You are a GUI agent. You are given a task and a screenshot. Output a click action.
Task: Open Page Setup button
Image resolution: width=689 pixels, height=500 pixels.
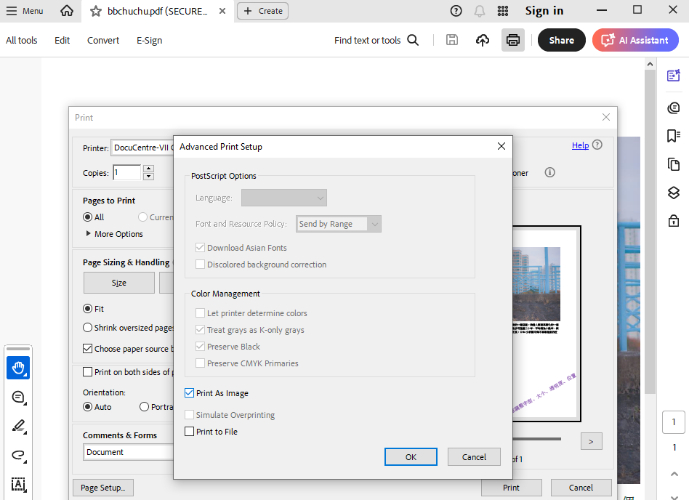tap(103, 488)
